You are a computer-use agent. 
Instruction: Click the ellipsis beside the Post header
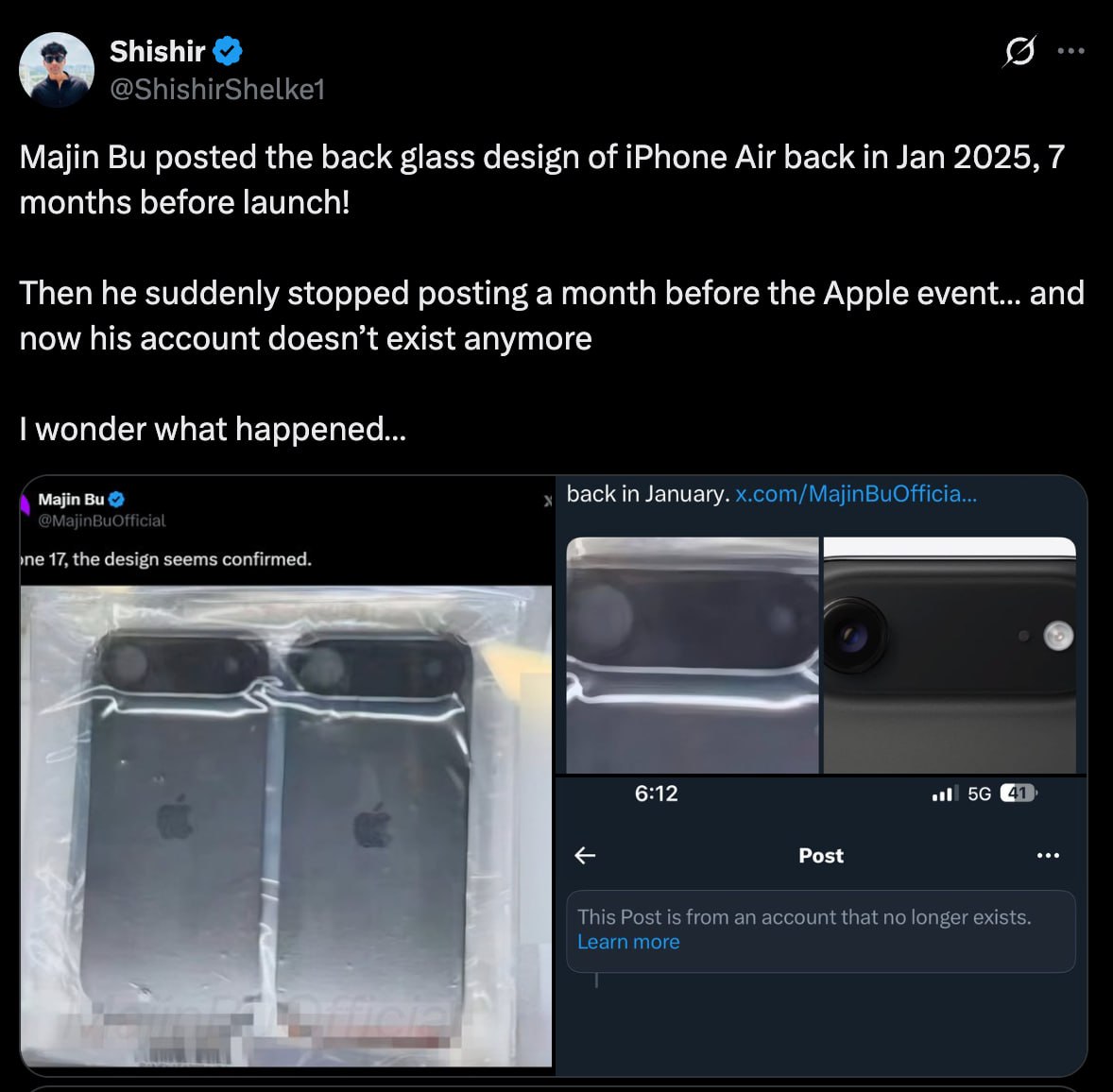pos(1048,854)
